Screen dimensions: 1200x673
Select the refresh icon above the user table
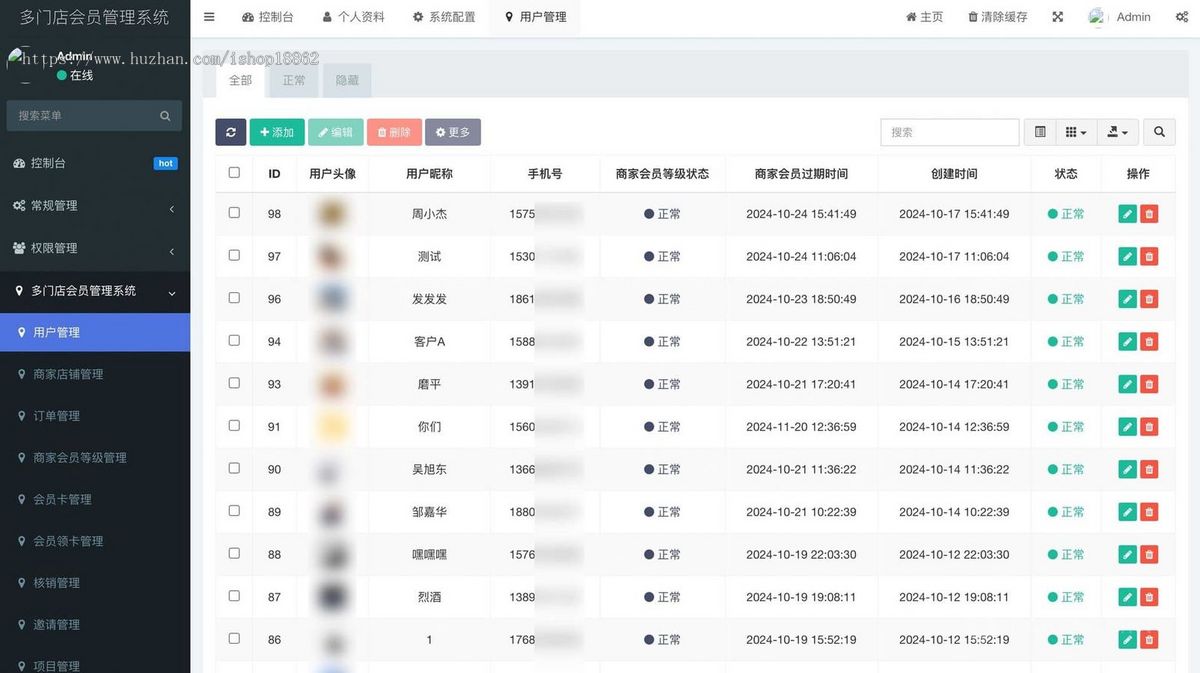coord(230,131)
